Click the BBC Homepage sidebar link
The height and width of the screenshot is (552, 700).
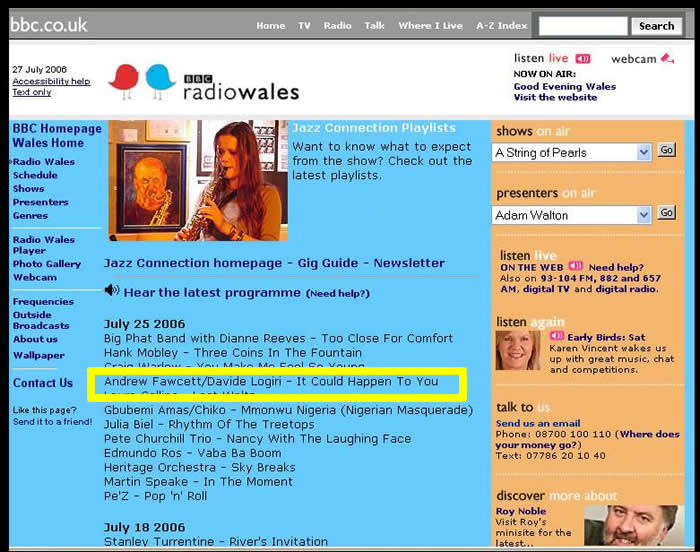click(x=57, y=129)
